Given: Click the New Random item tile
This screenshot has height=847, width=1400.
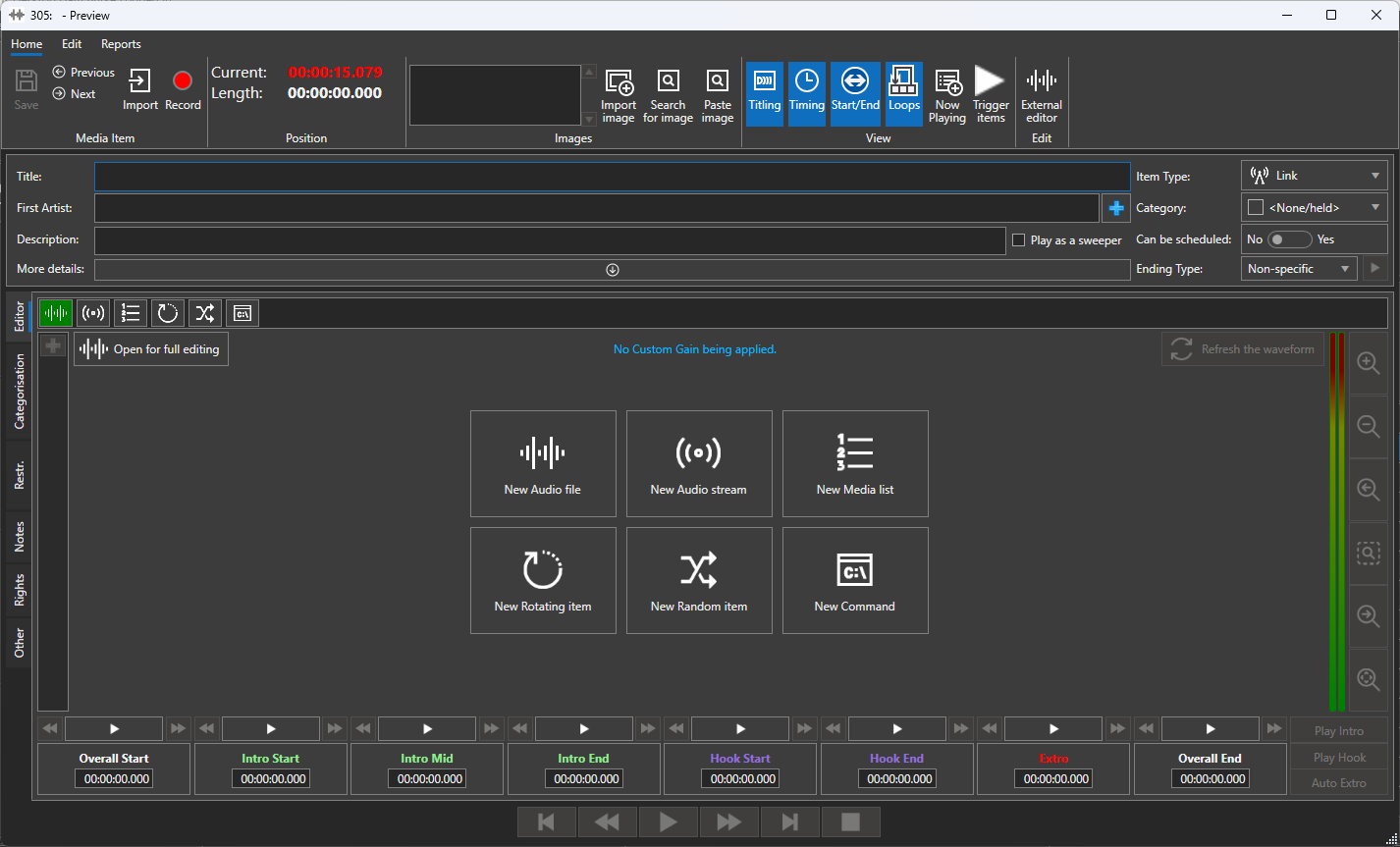Looking at the screenshot, I should coord(698,580).
